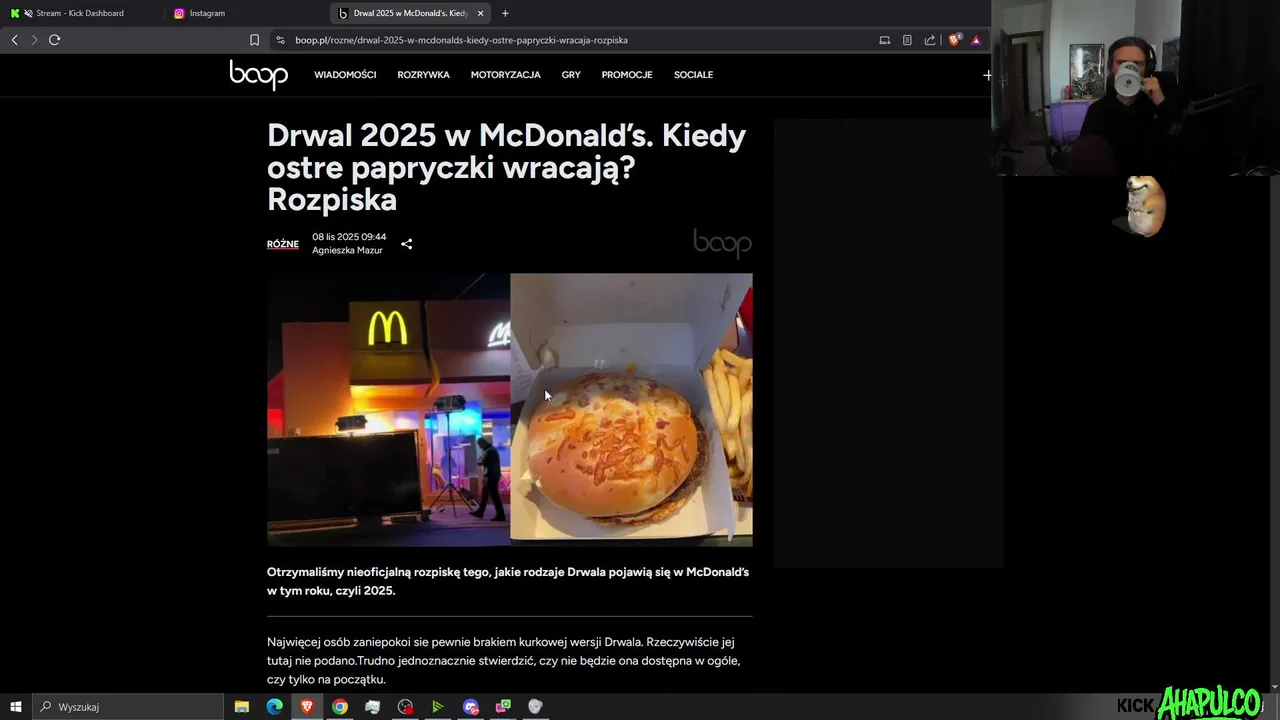Viewport: 1280px width, 720px height.
Task: Open Google Chrome from taskbar
Action: (x=340, y=707)
